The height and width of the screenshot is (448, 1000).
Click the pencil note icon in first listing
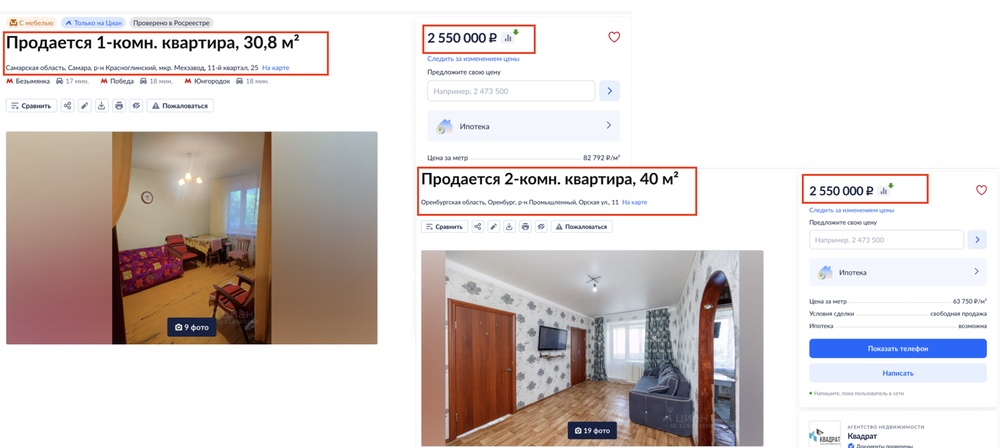[x=85, y=106]
